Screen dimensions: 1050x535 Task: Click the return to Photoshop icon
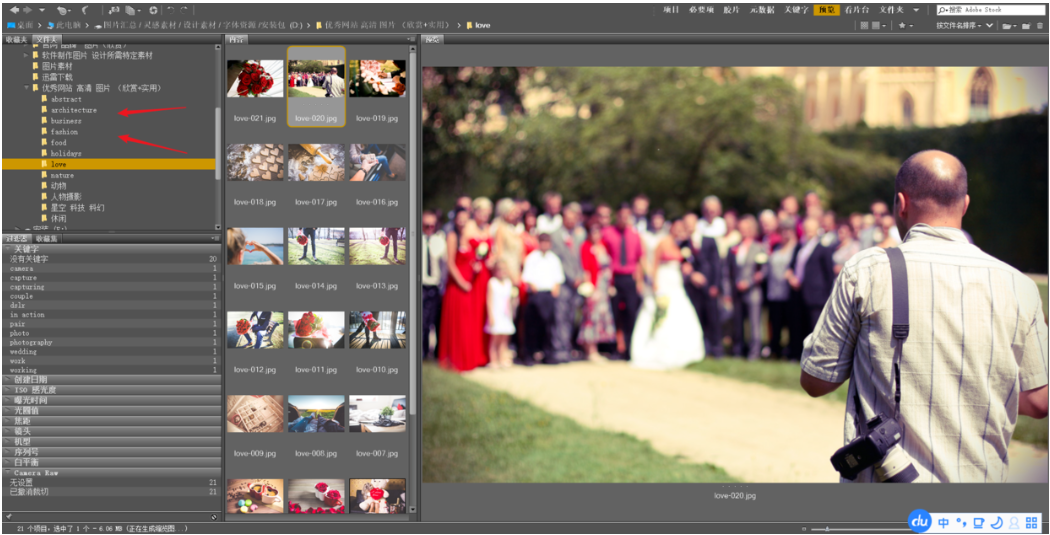pyautogui.click(x=85, y=10)
